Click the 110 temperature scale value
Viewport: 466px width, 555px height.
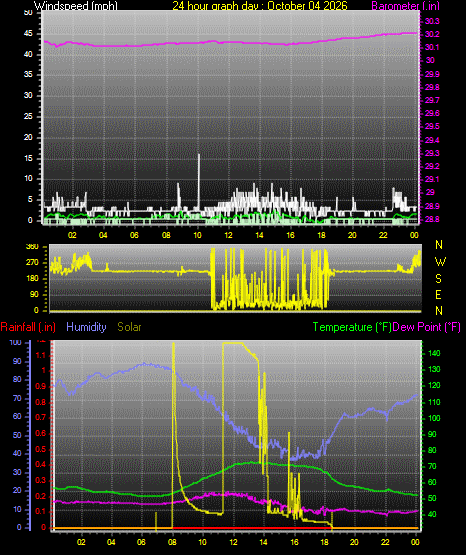pyautogui.click(x=434, y=402)
